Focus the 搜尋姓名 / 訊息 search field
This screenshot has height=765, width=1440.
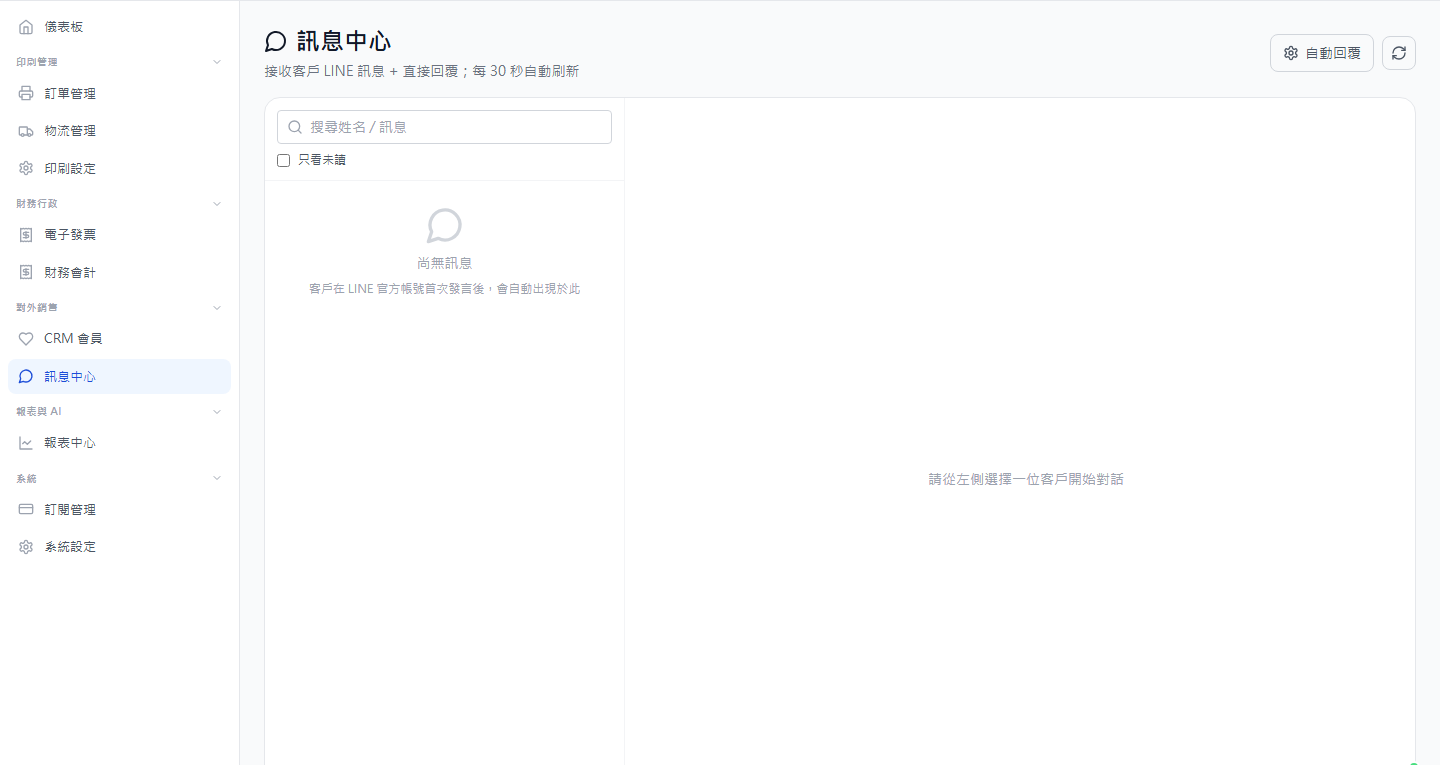pyautogui.click(x=444, y=127)
